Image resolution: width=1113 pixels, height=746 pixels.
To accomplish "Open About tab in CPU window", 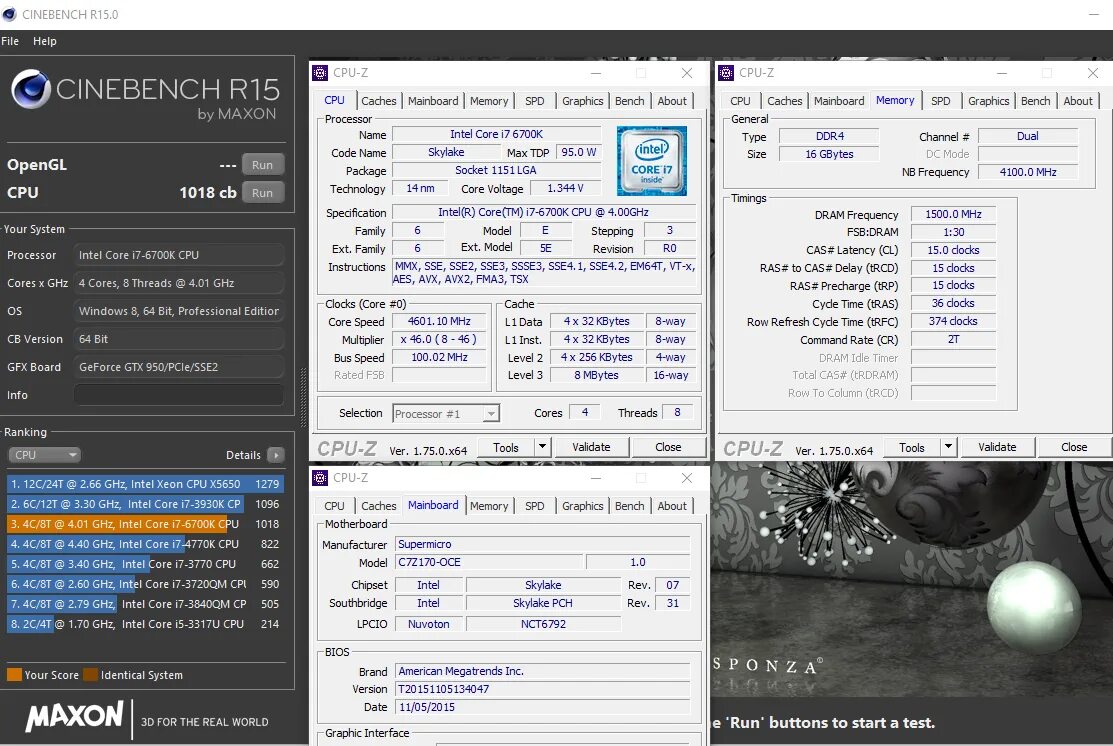I will 671,101.
